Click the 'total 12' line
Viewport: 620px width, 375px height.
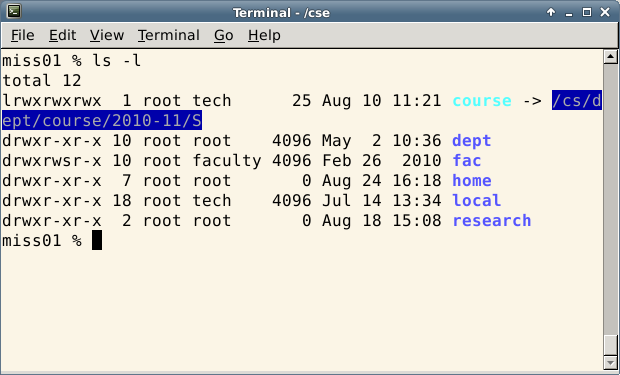pyautogui.click(x=42, y=81)
